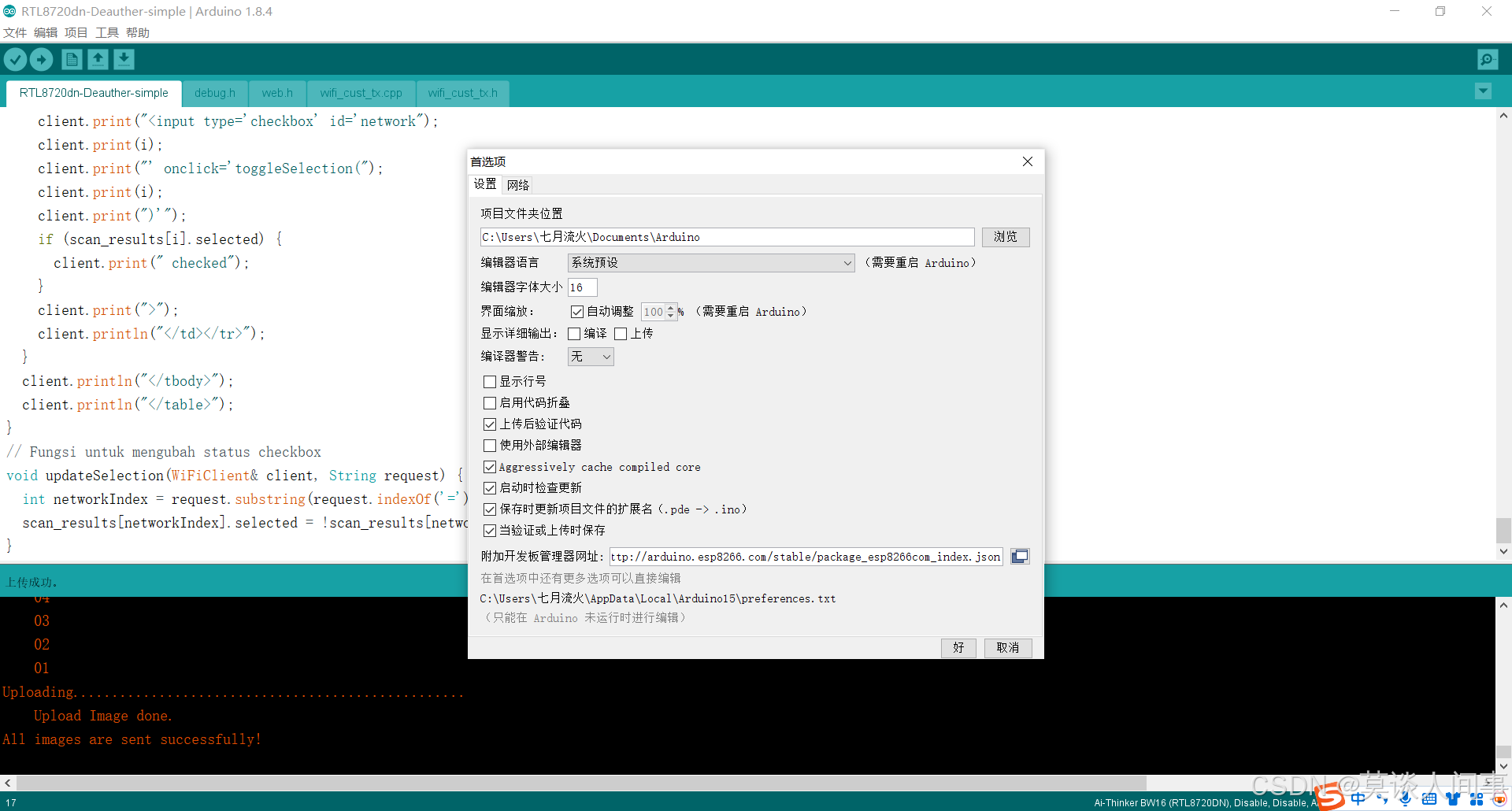
Task: Toggle 保存时更新项目文件的扩展名 checkbox
Action: pos(490,509)
